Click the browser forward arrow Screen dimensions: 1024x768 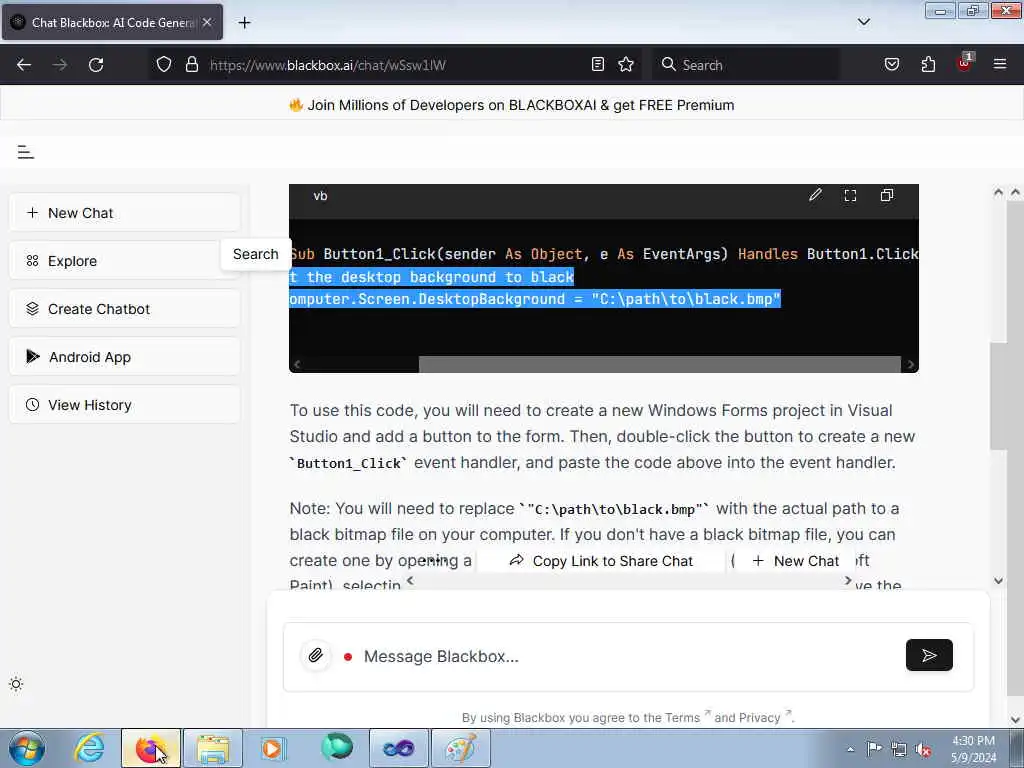click(60, 65)
